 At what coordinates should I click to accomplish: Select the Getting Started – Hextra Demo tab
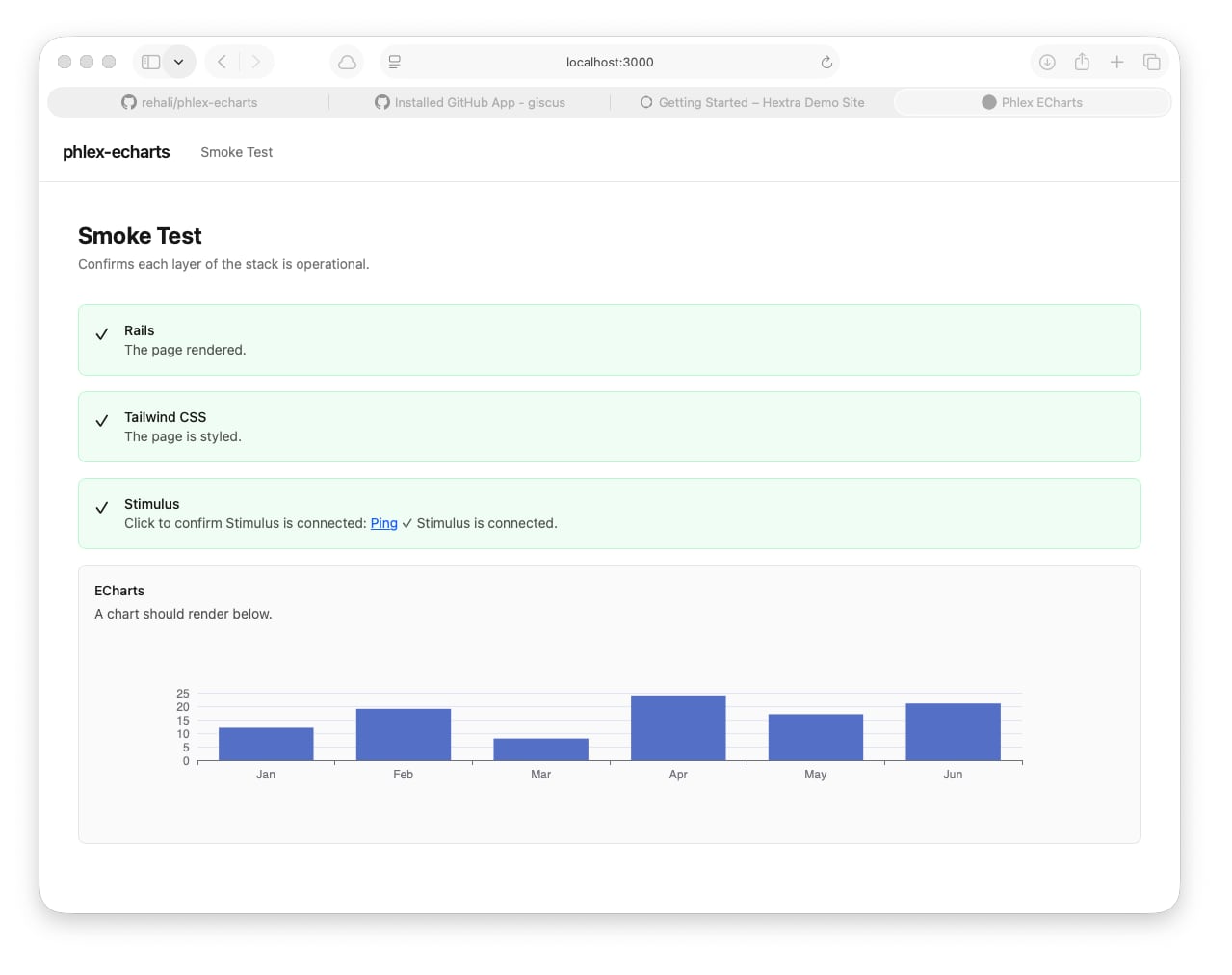tap(752, 102)
